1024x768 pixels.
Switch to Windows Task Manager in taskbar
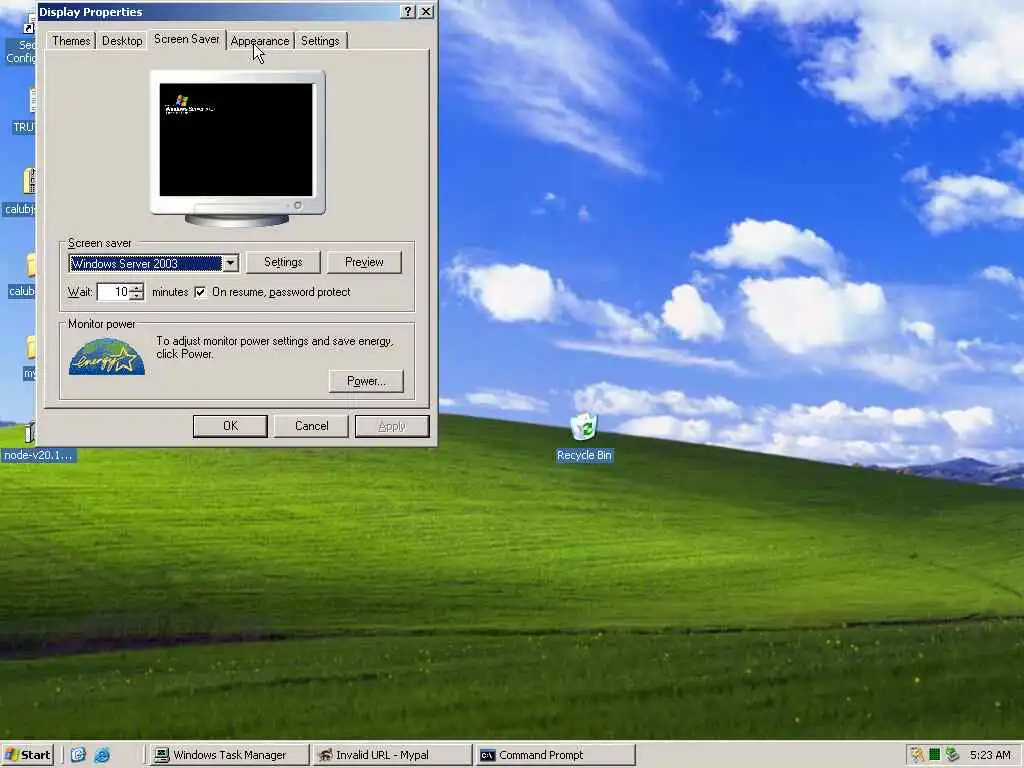point(229,755)
